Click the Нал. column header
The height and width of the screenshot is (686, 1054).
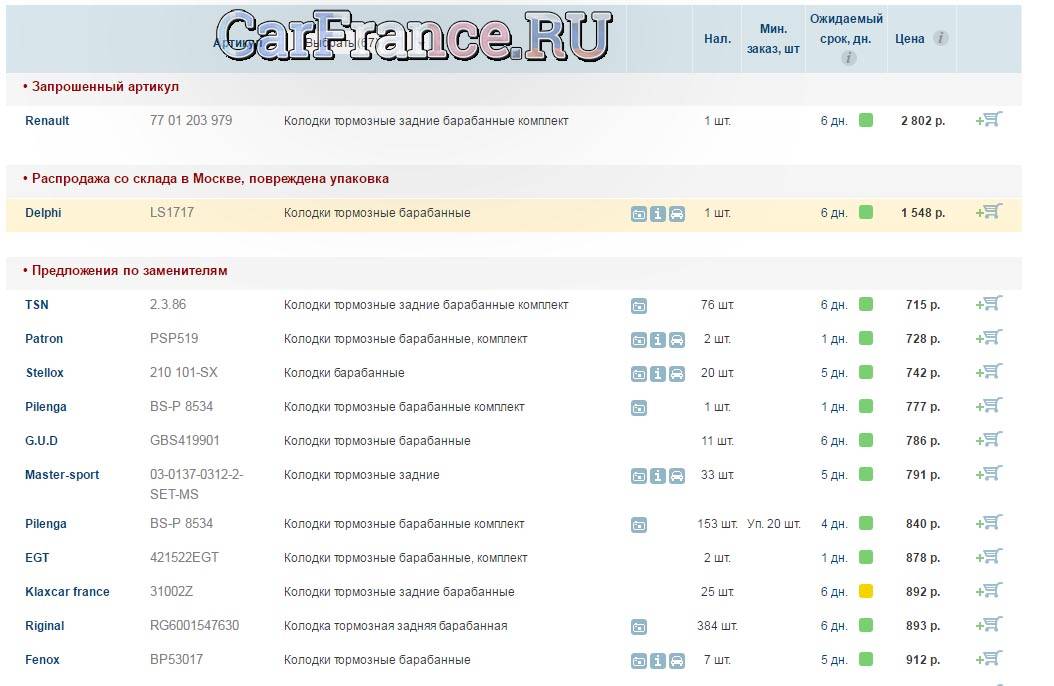point(717,39)
